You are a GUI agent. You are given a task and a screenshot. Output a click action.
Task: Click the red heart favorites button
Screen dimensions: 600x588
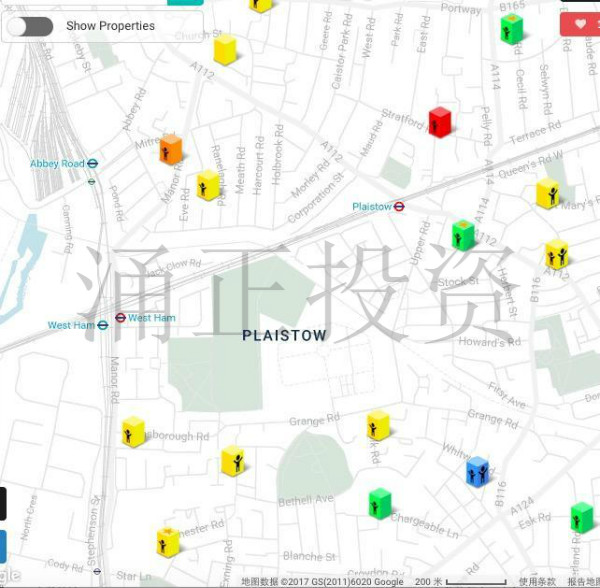[x=580, y=24]
